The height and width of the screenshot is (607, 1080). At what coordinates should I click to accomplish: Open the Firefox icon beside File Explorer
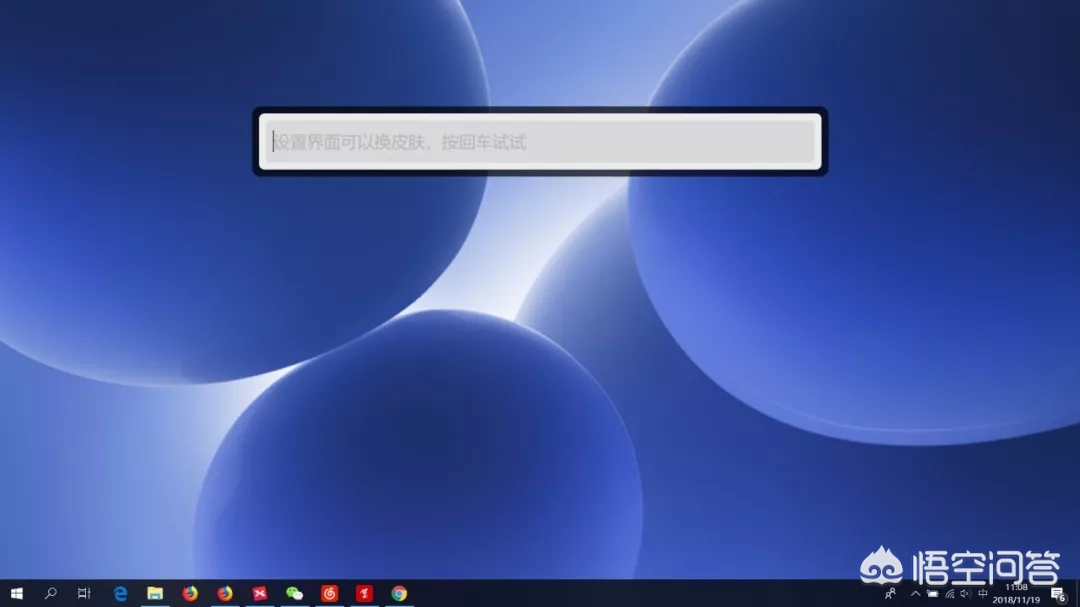pos(190,593)
